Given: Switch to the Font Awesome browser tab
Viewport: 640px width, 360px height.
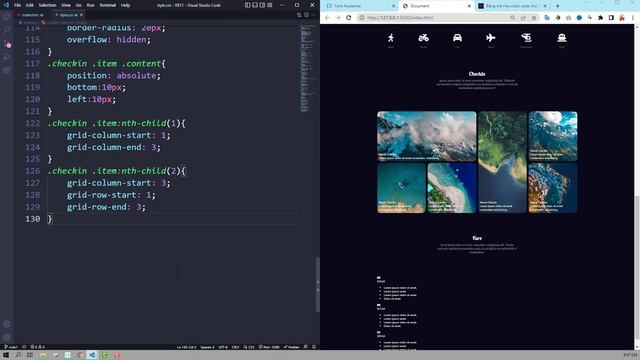Looking at the screenshot, I should [x=360, y=6].
